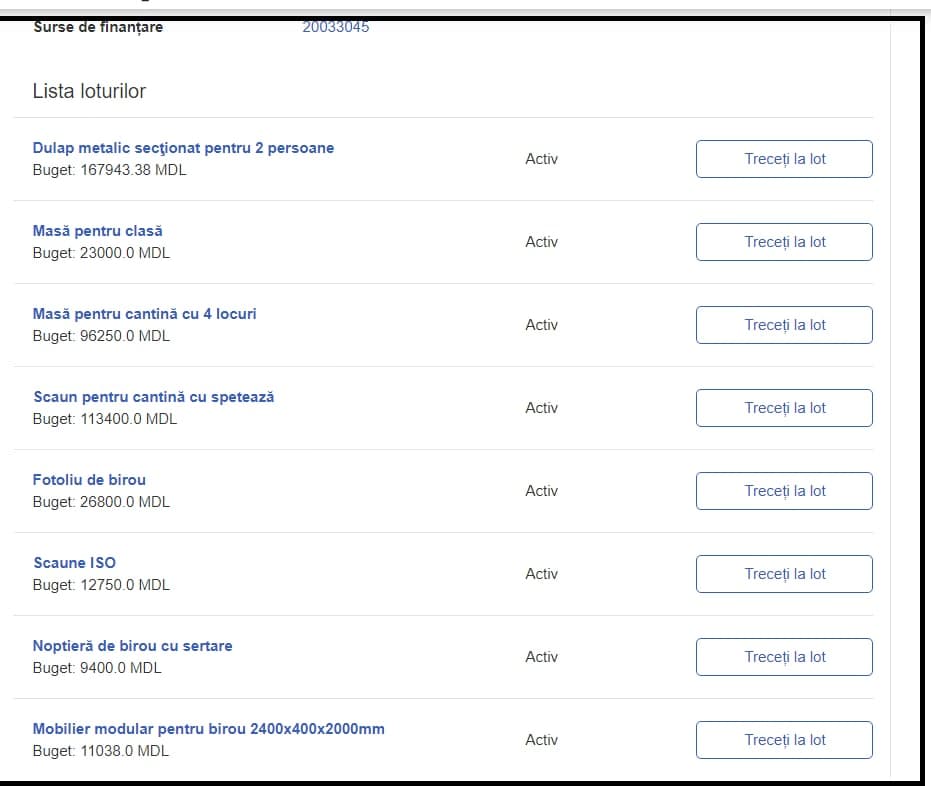Open Noptieră de birou cu sertare link
The image size is (931, 786).
(132, 646)
